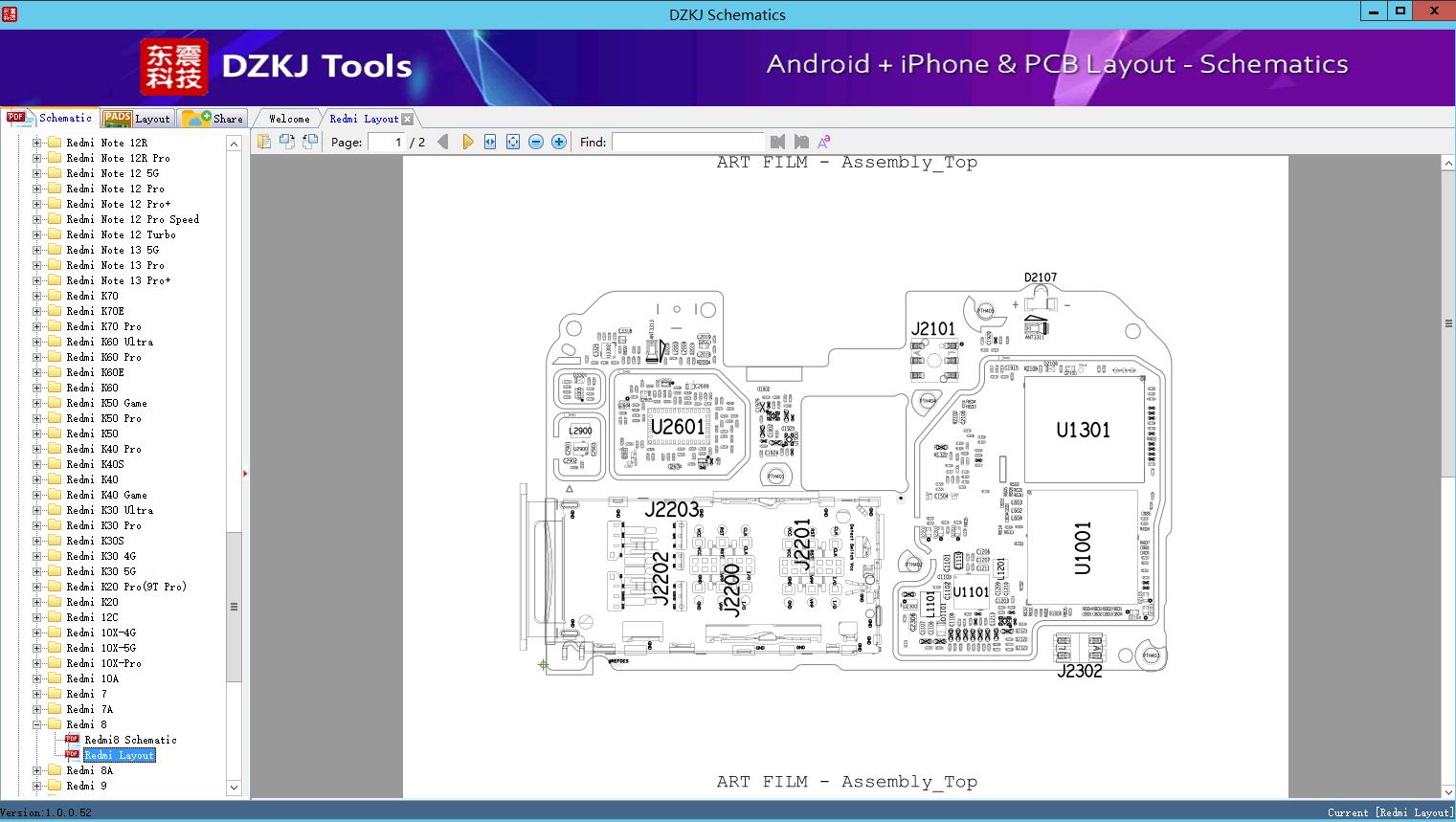Go to the next page arrow

(x=467, y=142)
